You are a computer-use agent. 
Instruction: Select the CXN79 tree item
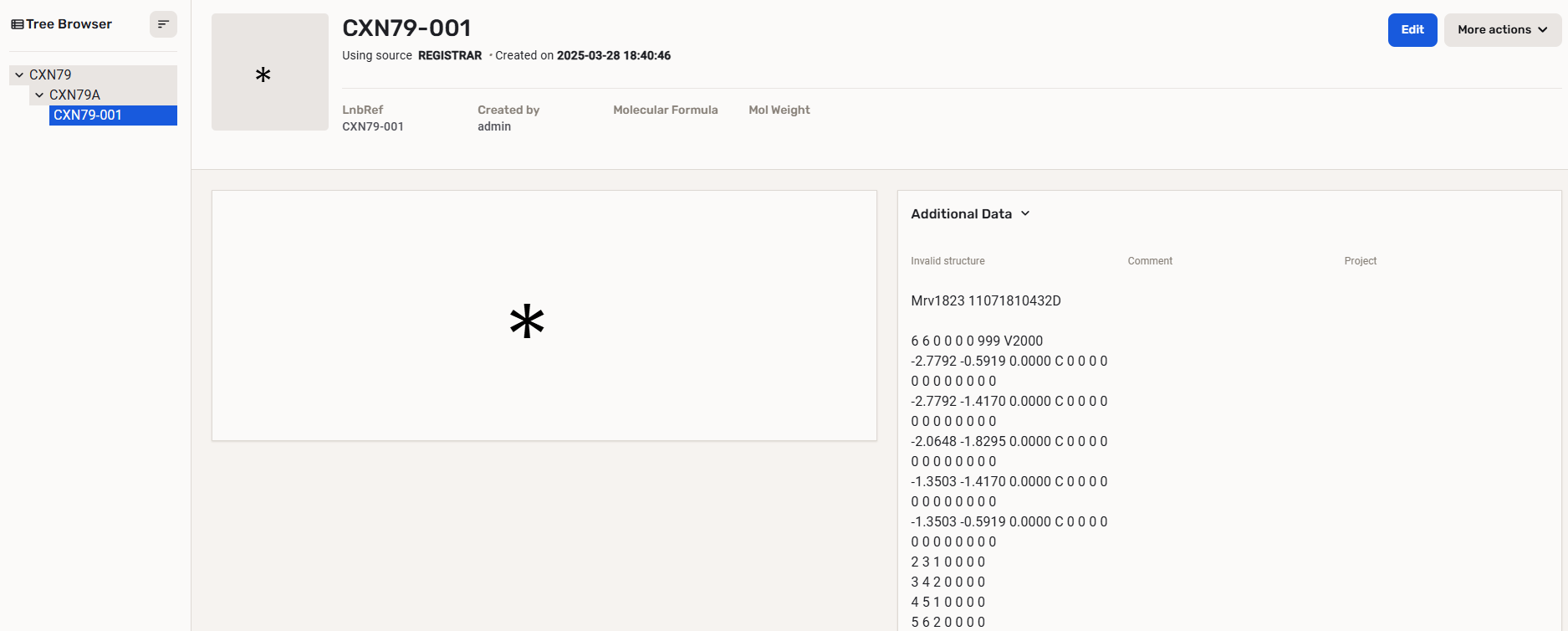tap(50, 75)
